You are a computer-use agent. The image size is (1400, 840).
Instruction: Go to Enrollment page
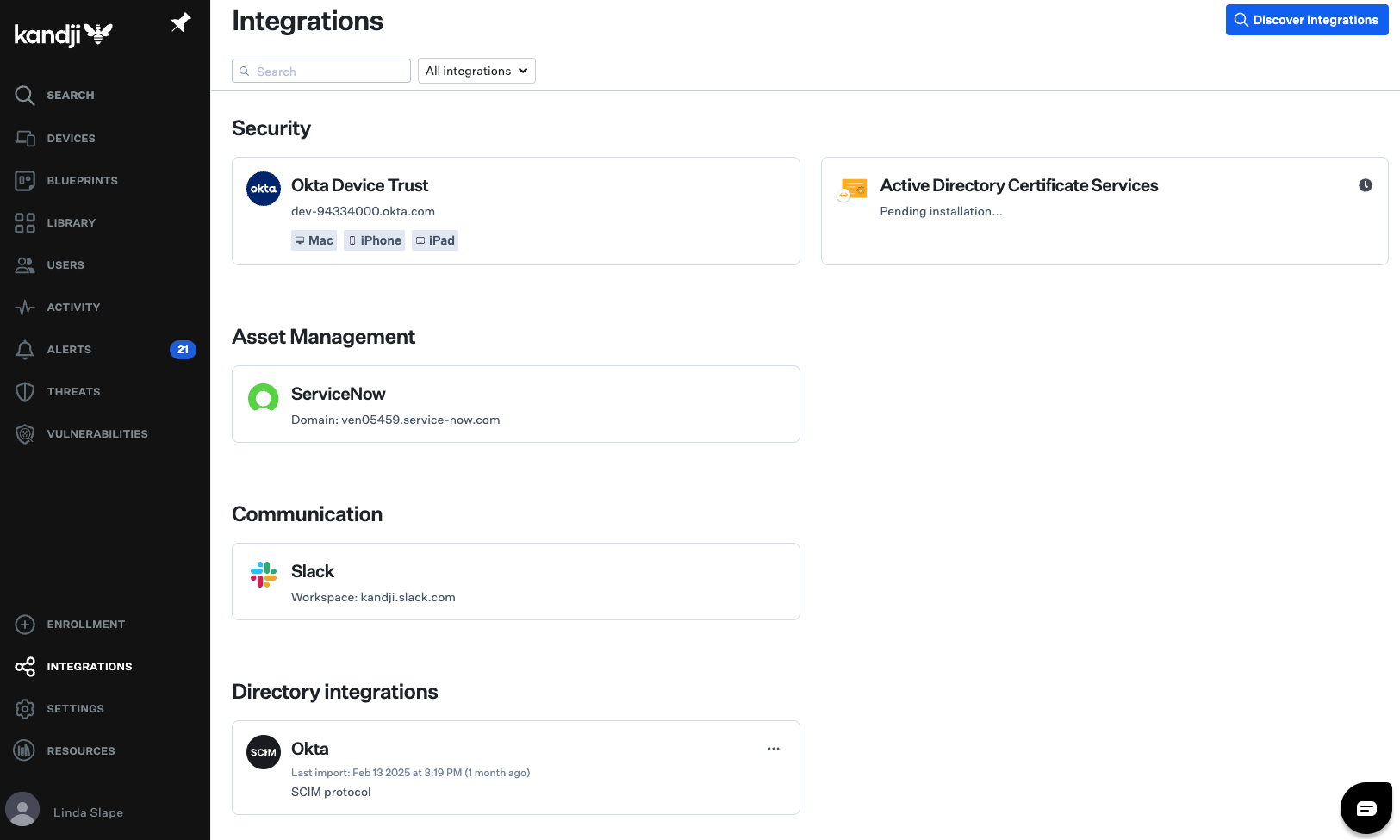[x=86, y=625]
